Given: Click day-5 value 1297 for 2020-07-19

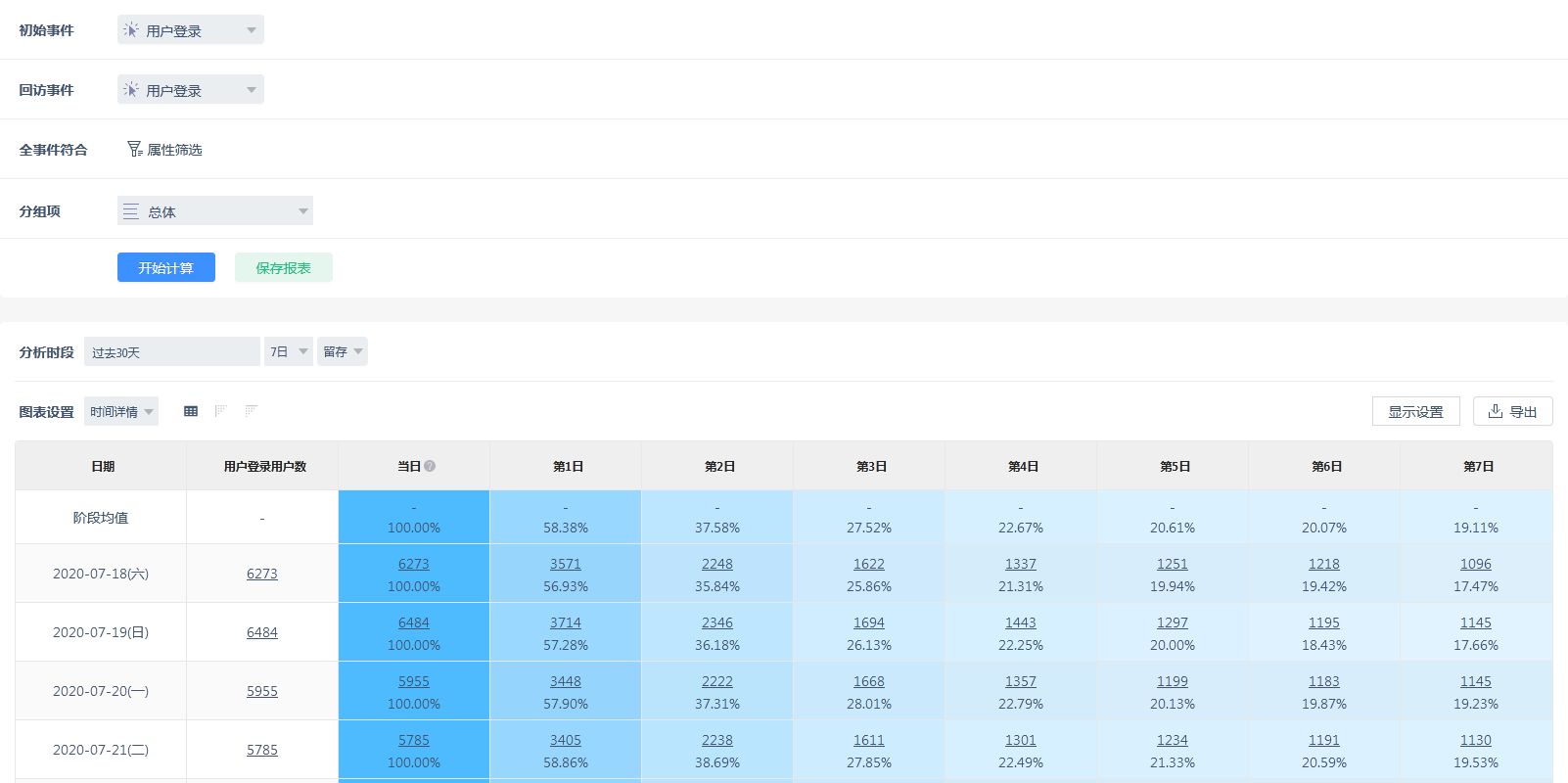Looking at the screenshot, I should pyautogui.click(x=1173, y=622).
